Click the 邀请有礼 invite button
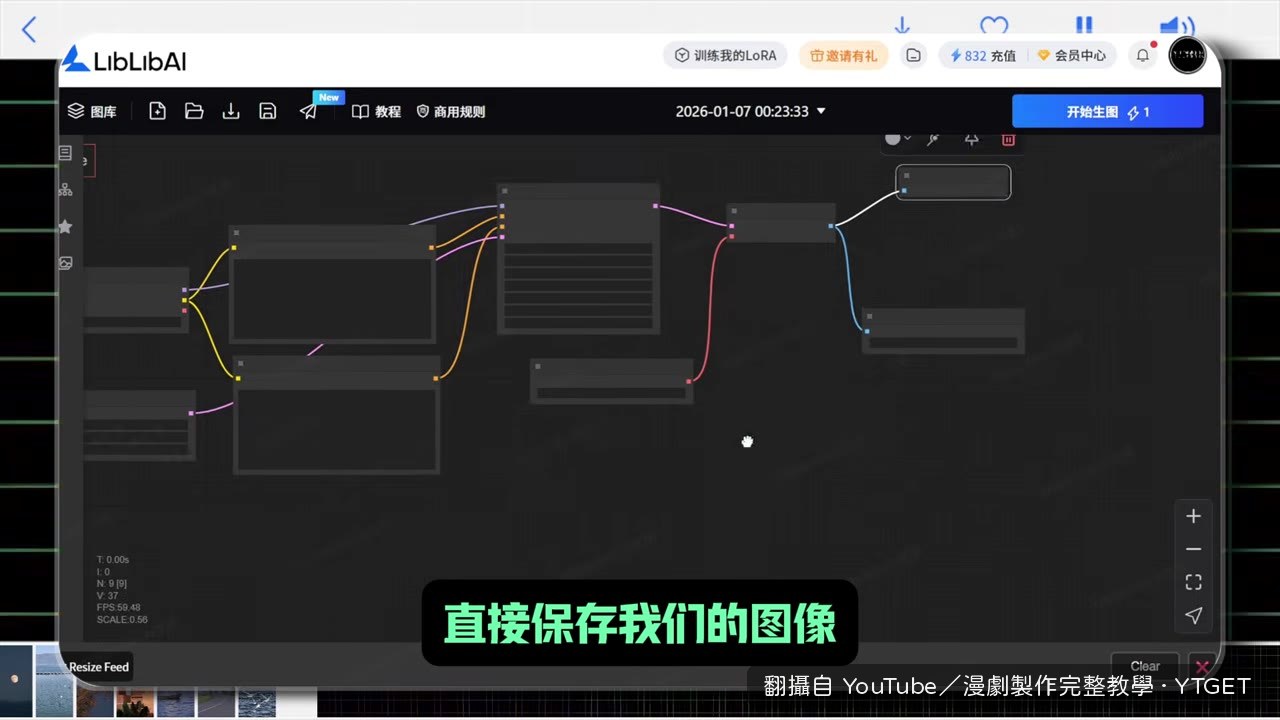 tap(843, 56)
